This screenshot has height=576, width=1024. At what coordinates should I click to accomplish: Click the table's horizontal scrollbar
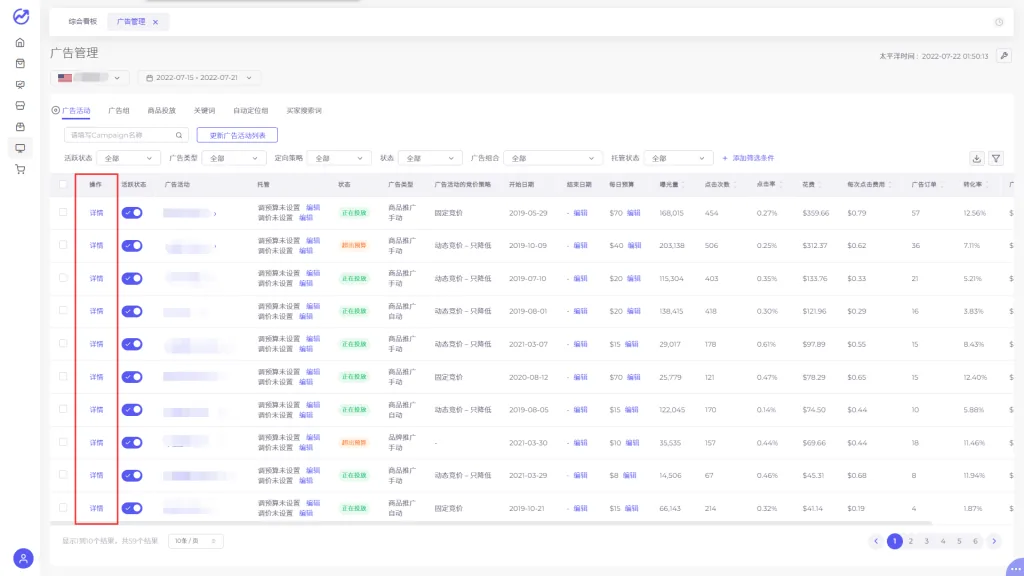point(490,523)
